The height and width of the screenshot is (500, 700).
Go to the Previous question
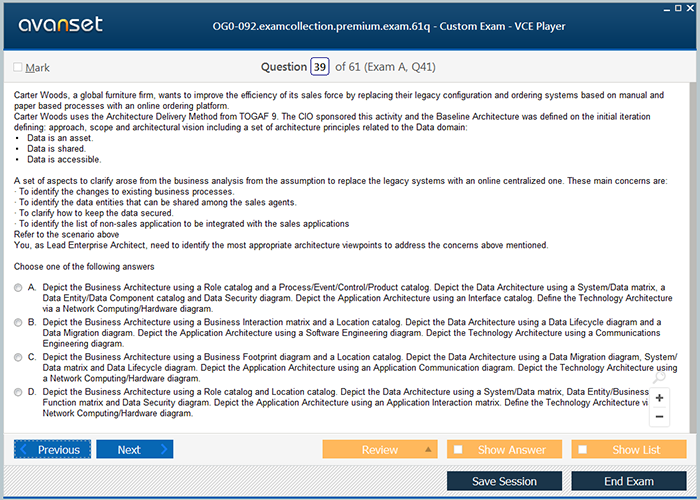click(52, 449)
